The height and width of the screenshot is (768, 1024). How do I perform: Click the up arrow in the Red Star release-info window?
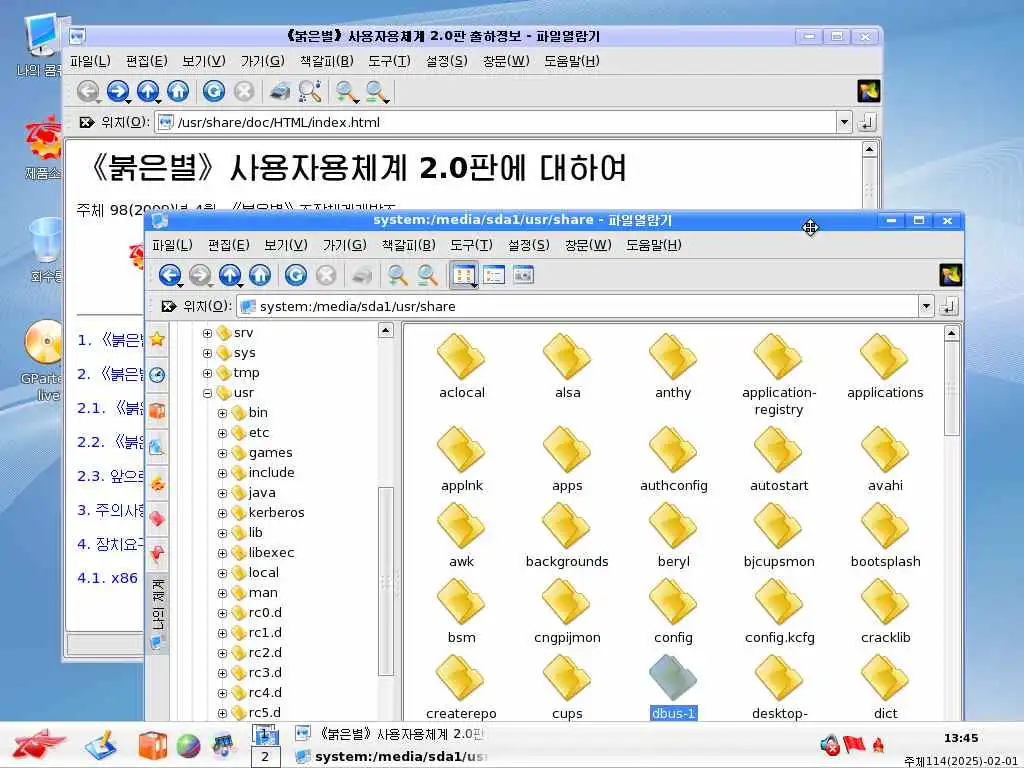click(148, 91)
